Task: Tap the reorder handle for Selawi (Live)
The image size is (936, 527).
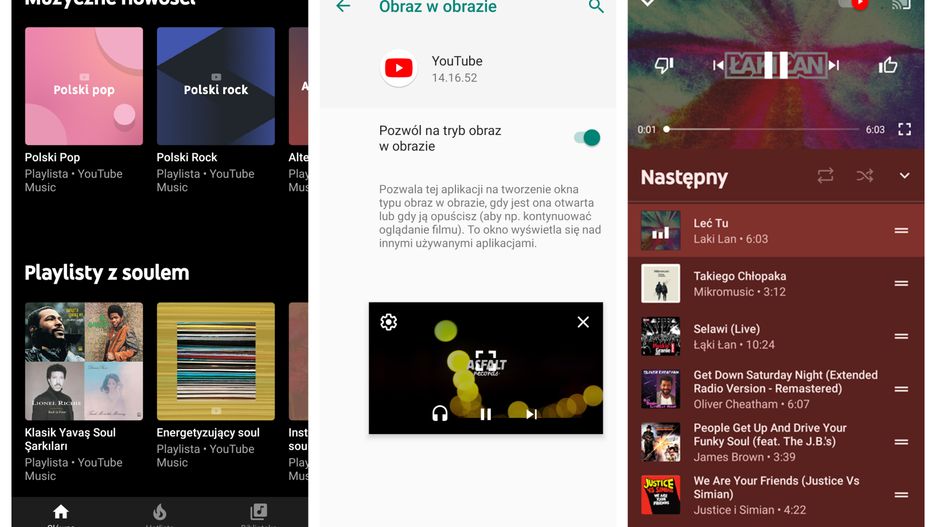Action: pyautogui.click(x=901, y=336)
